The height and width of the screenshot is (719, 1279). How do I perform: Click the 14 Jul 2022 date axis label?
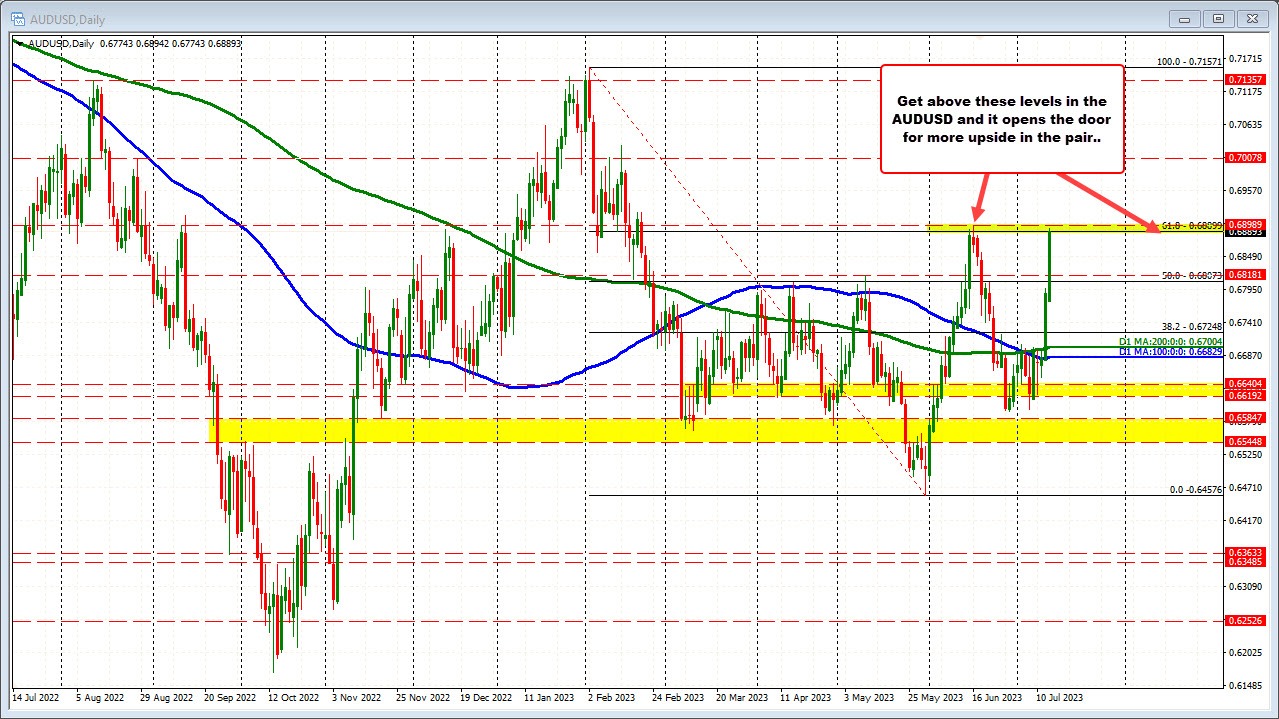click(38, 697)
